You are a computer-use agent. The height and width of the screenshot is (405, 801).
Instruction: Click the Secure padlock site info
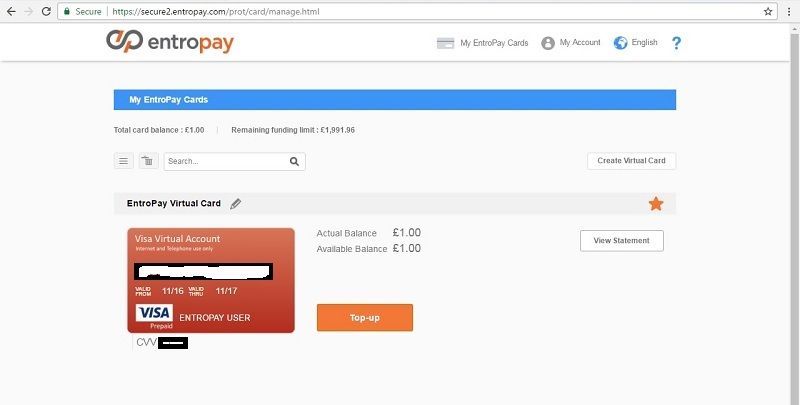[82, 11]
